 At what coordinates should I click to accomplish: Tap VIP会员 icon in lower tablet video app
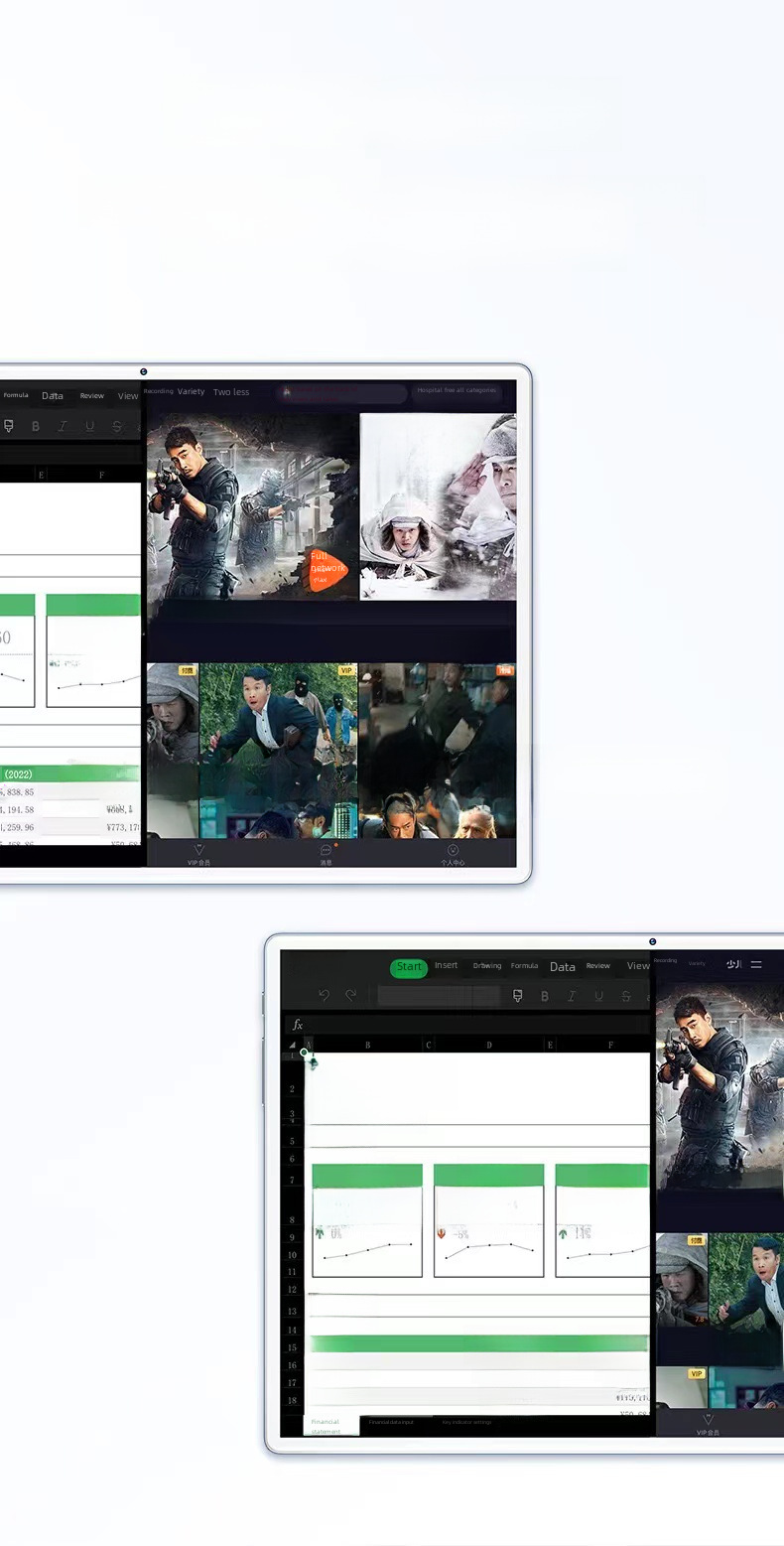pyautogui.click(x=708, y=1424)
